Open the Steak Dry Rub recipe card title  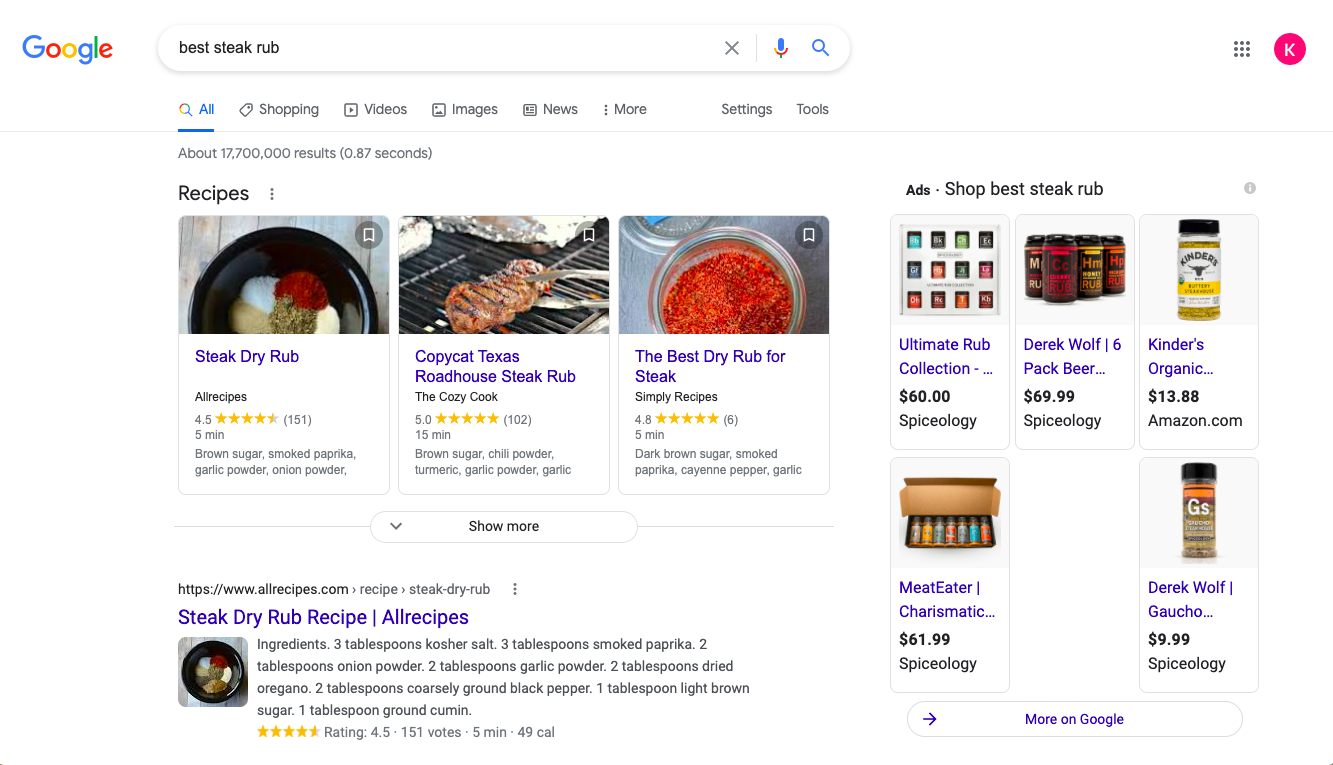coord(247,357)
